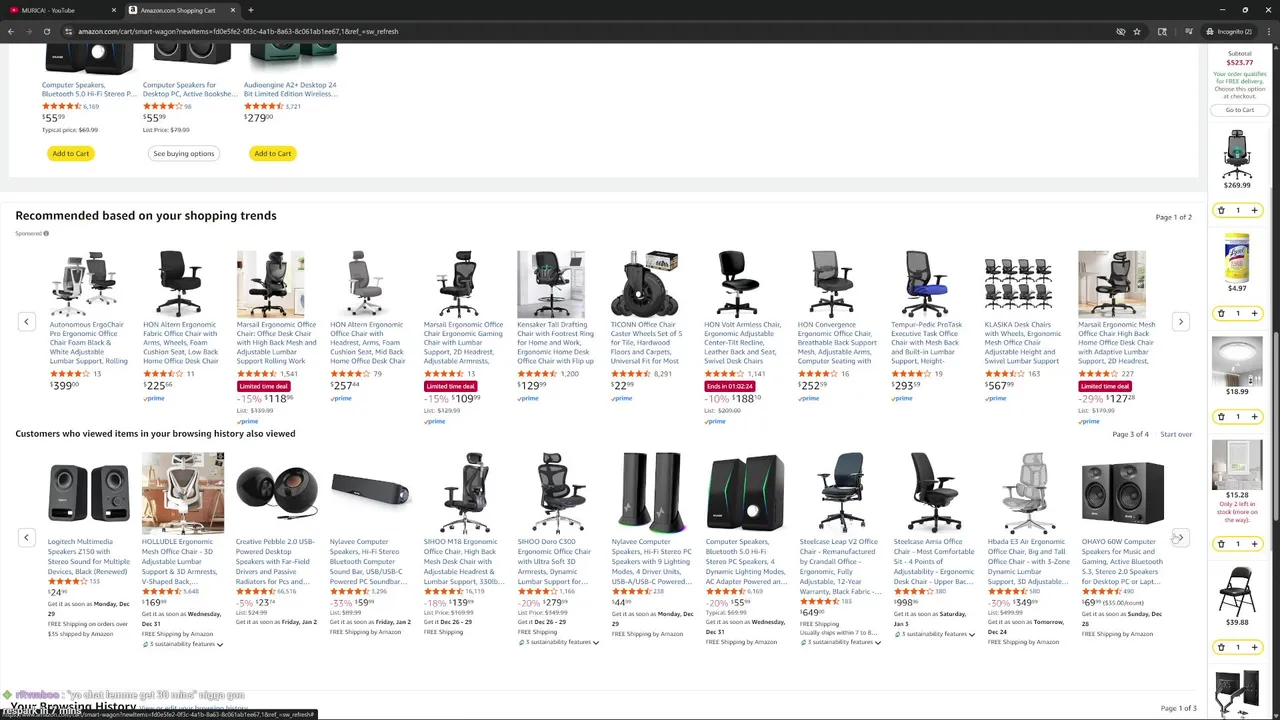Increase quantity of the $269.99 chair
Viewport: 1280px width, 720px height.
click(x=1254, y=210)
